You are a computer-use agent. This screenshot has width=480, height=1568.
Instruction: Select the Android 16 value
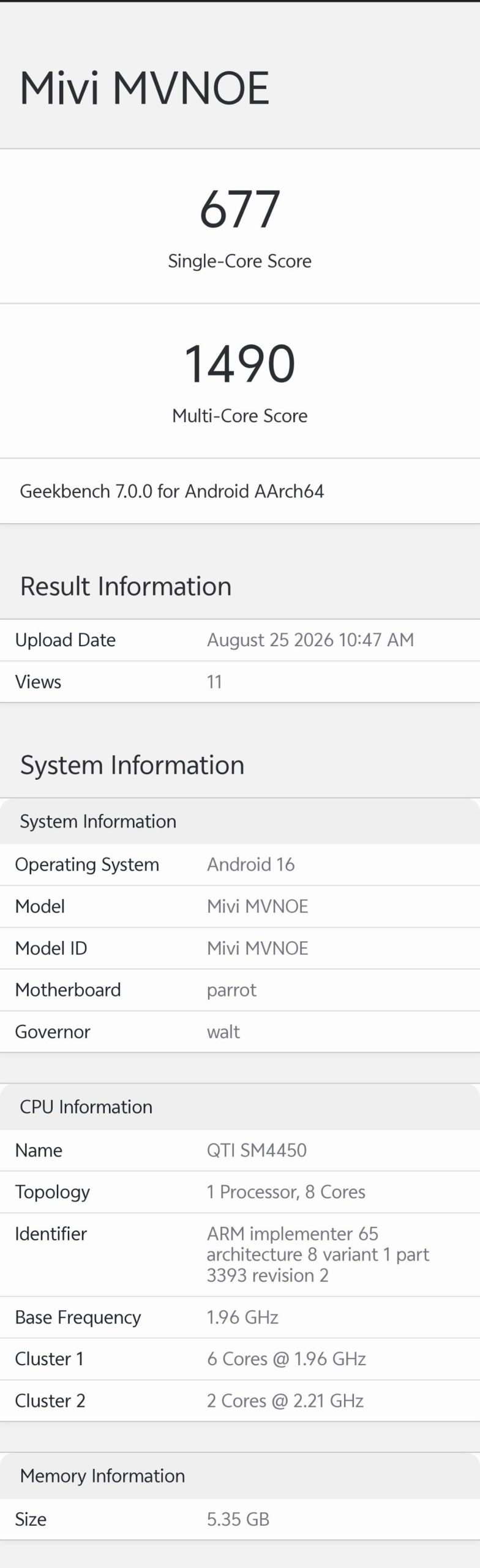tap(251, 865)
